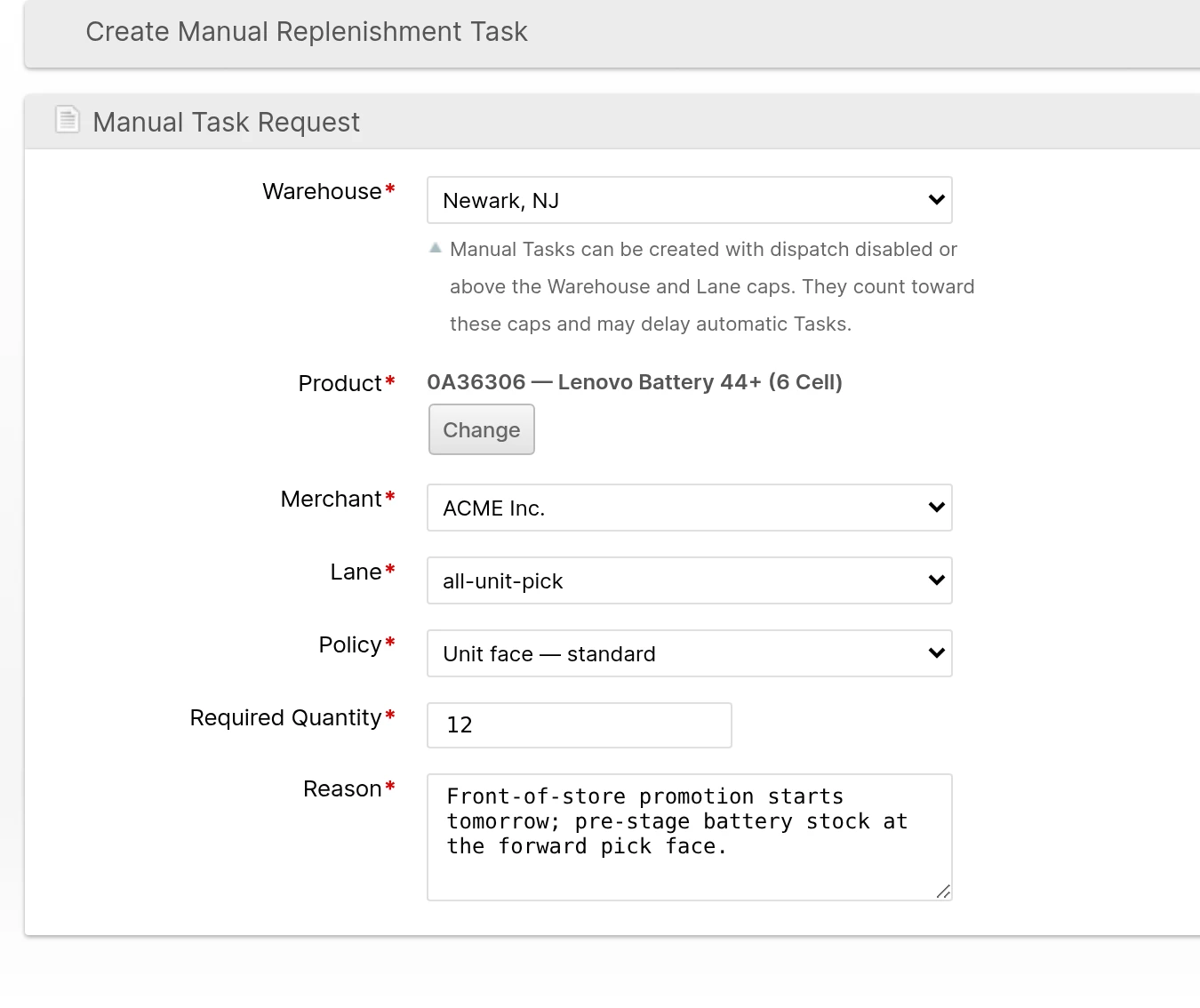This screenshot has width=1200, height=1008.
Task: Open the Merchant dropdown showing ACME Inc.
Action: tap(690, 508)
